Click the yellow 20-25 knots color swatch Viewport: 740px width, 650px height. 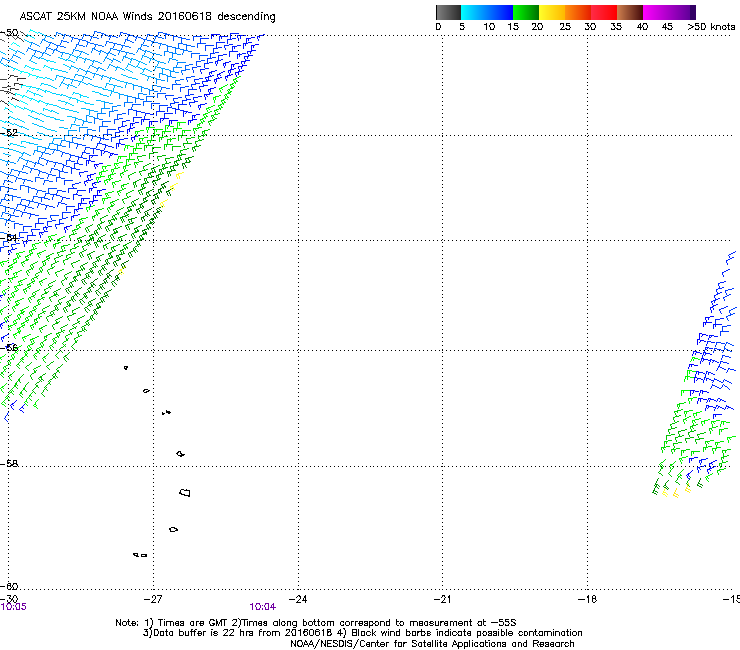point(552,12)
